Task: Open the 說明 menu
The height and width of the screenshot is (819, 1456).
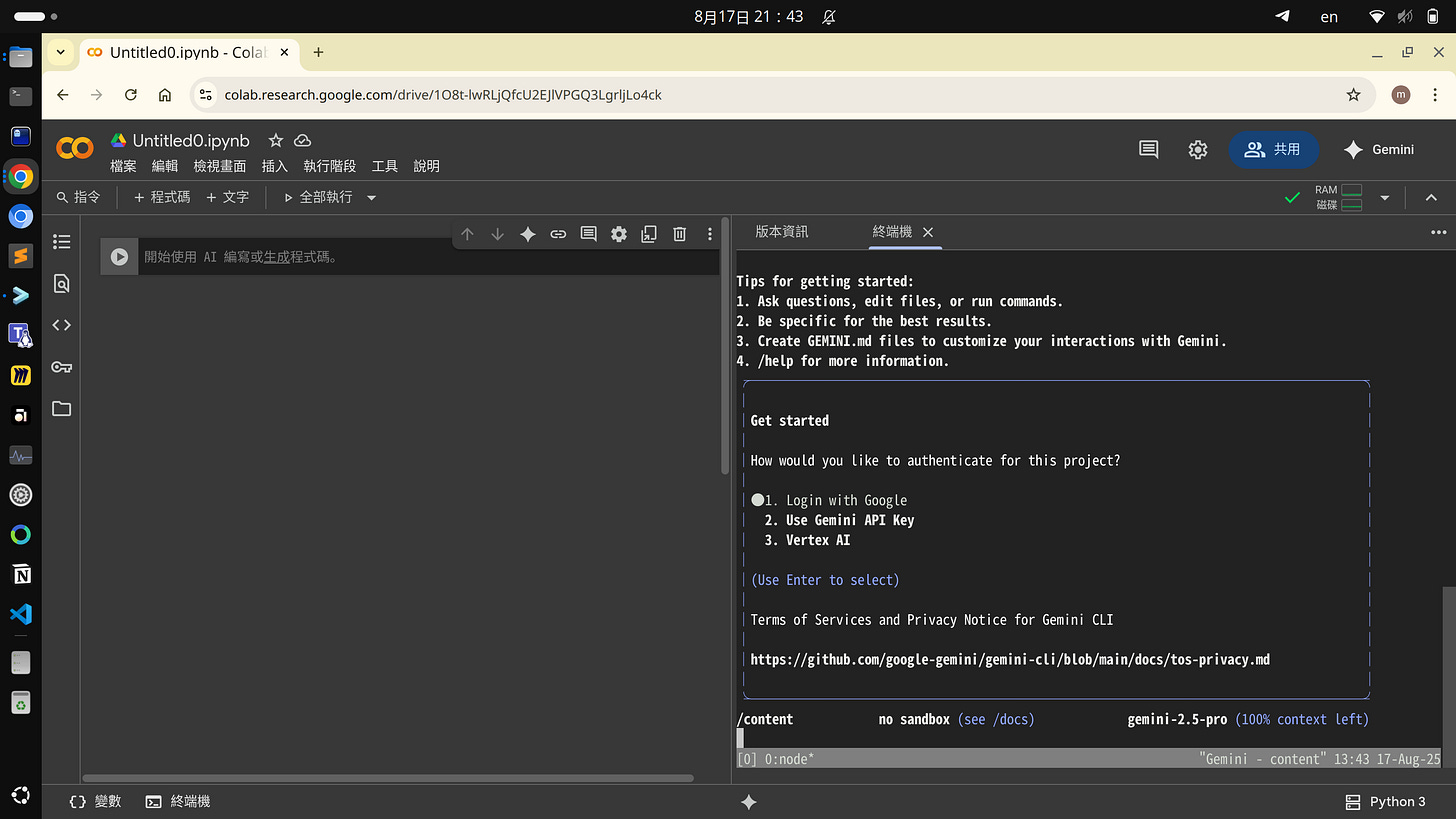Action: coord(426,166)
